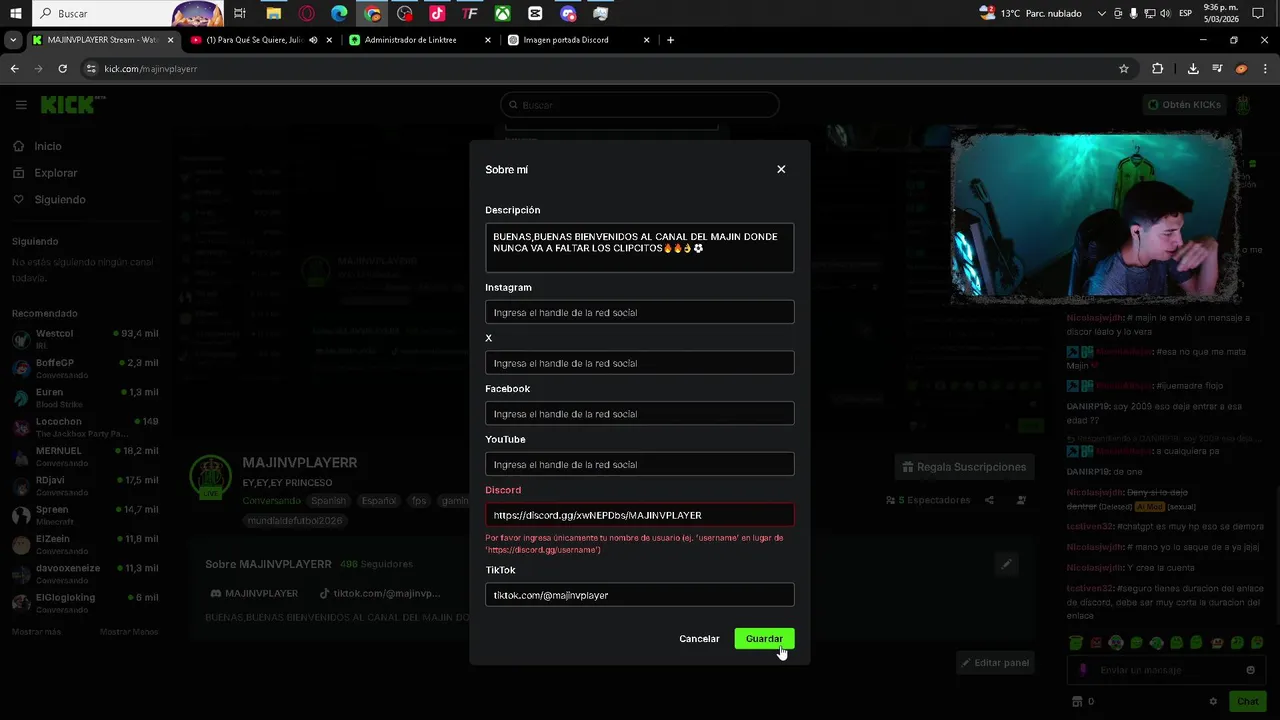This screenshot has width=1280, height=720.
Task: Open the weather widget showing 13°C
Action: 1032,13
